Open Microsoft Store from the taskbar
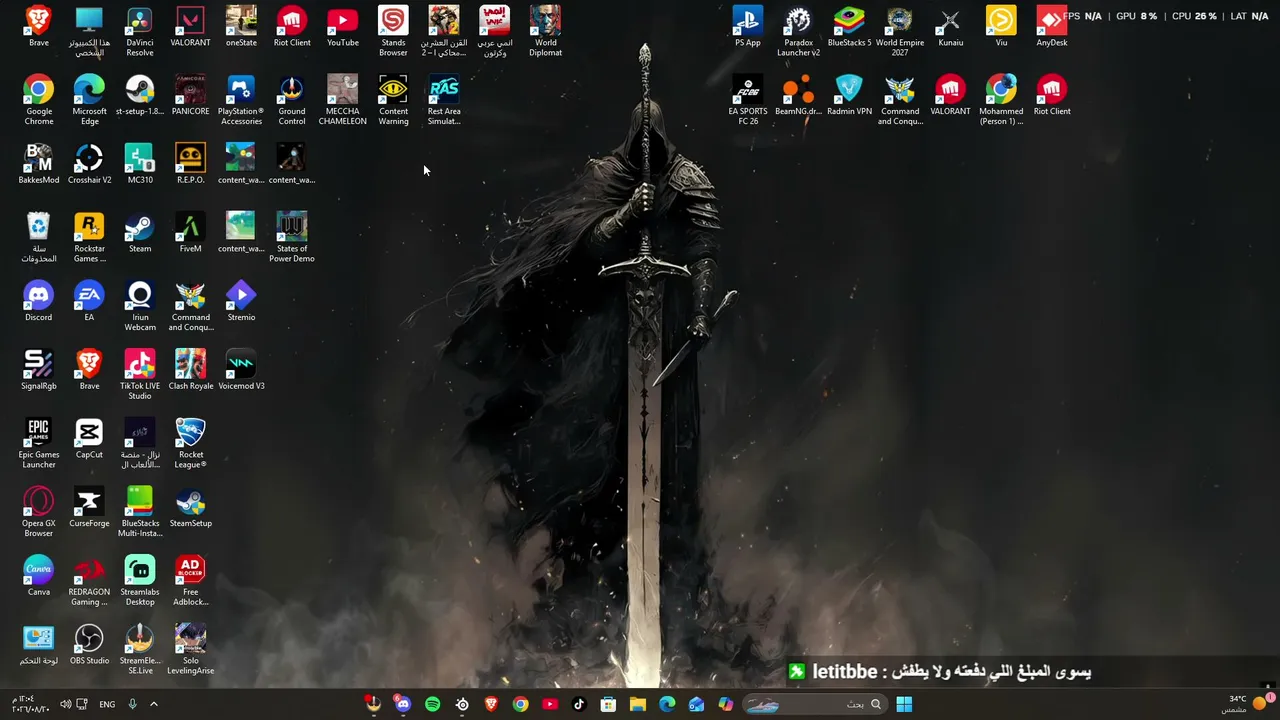 pyautogui.click(x=608, y=704)
